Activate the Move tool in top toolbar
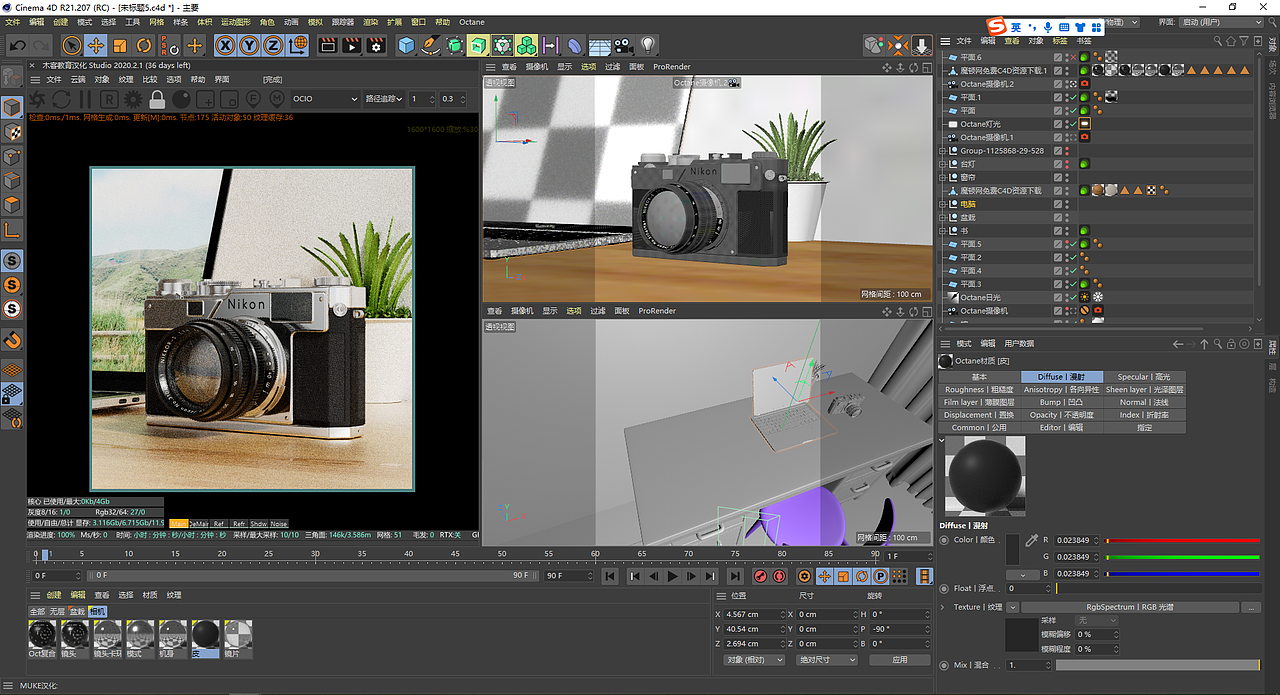 coord(96,45)
